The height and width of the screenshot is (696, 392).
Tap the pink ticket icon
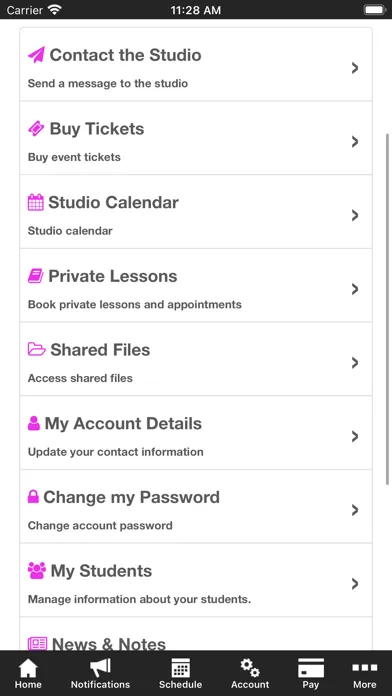click(36, 129)
